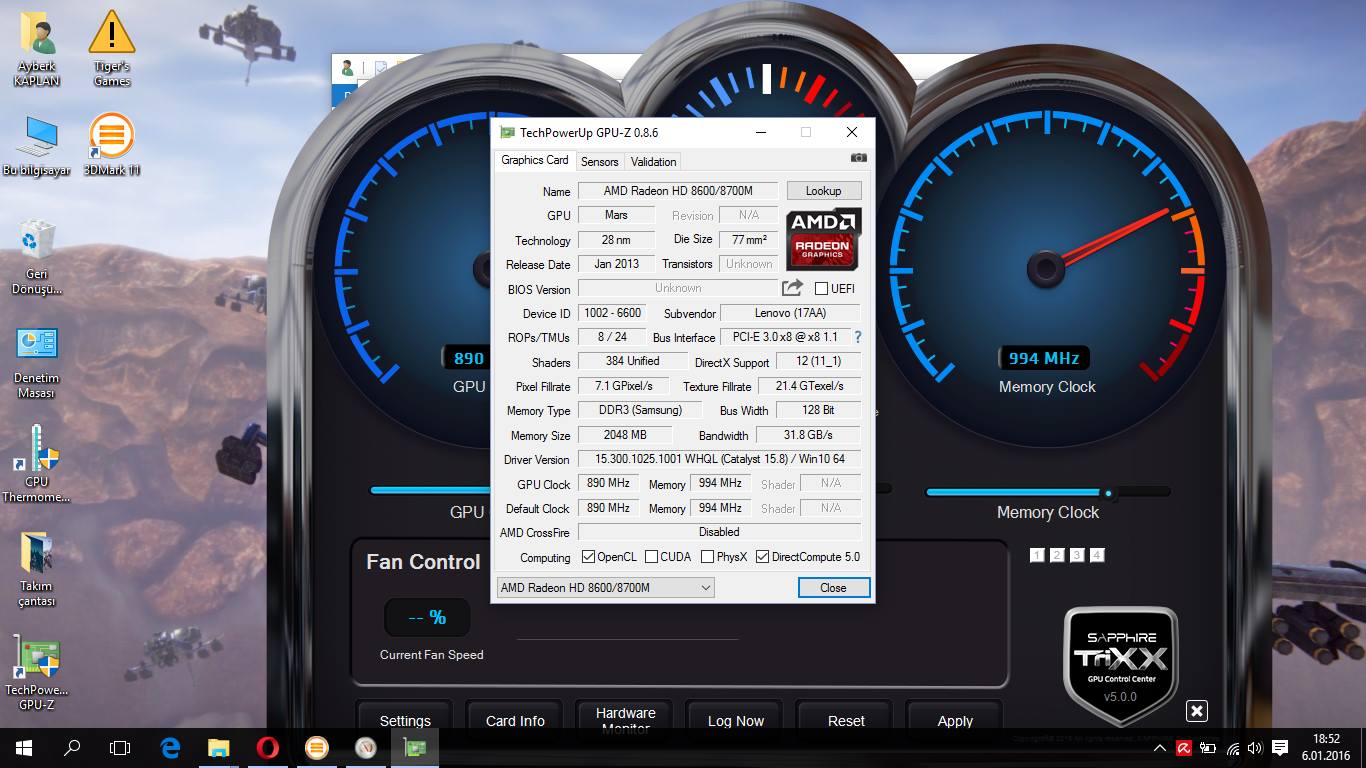
Task: Click the Lookup button
Action: tap(824, 191)
